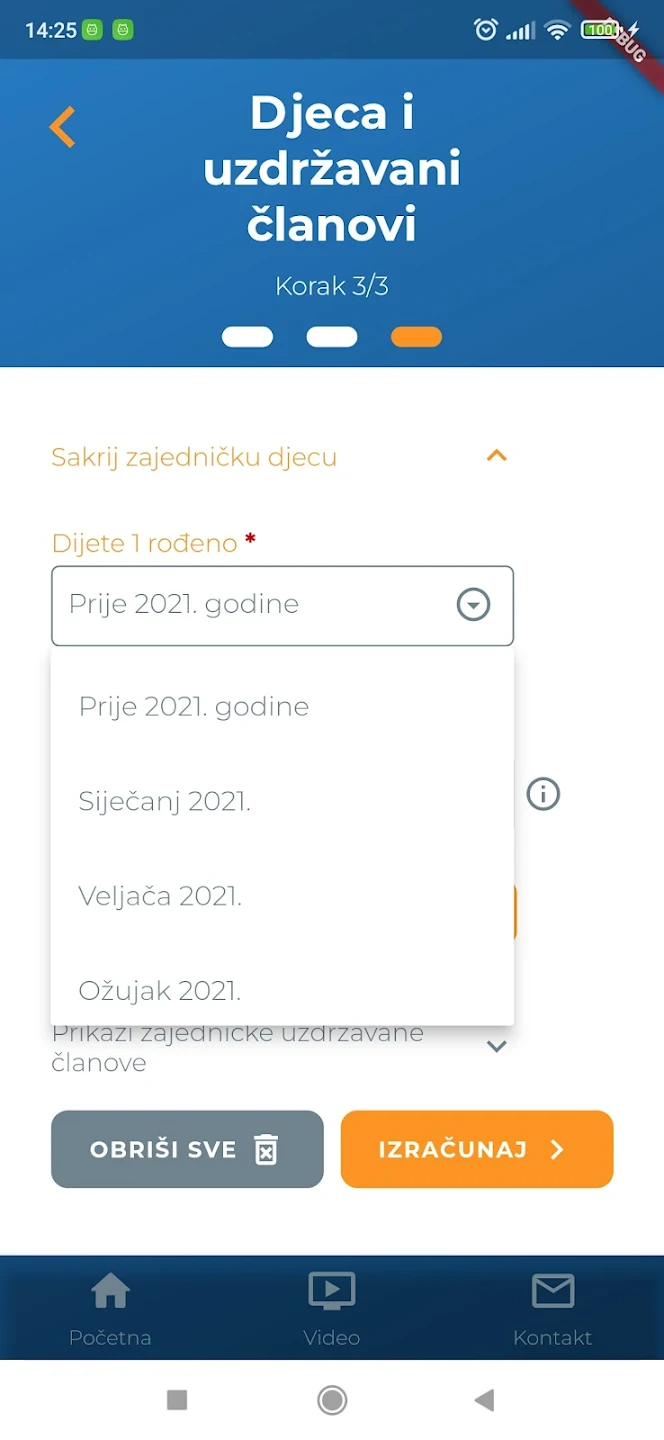The width and height of the screenshot is (664, 1440).
Task: Tap Android back triangle button
Action: [x=485, y=1400]
